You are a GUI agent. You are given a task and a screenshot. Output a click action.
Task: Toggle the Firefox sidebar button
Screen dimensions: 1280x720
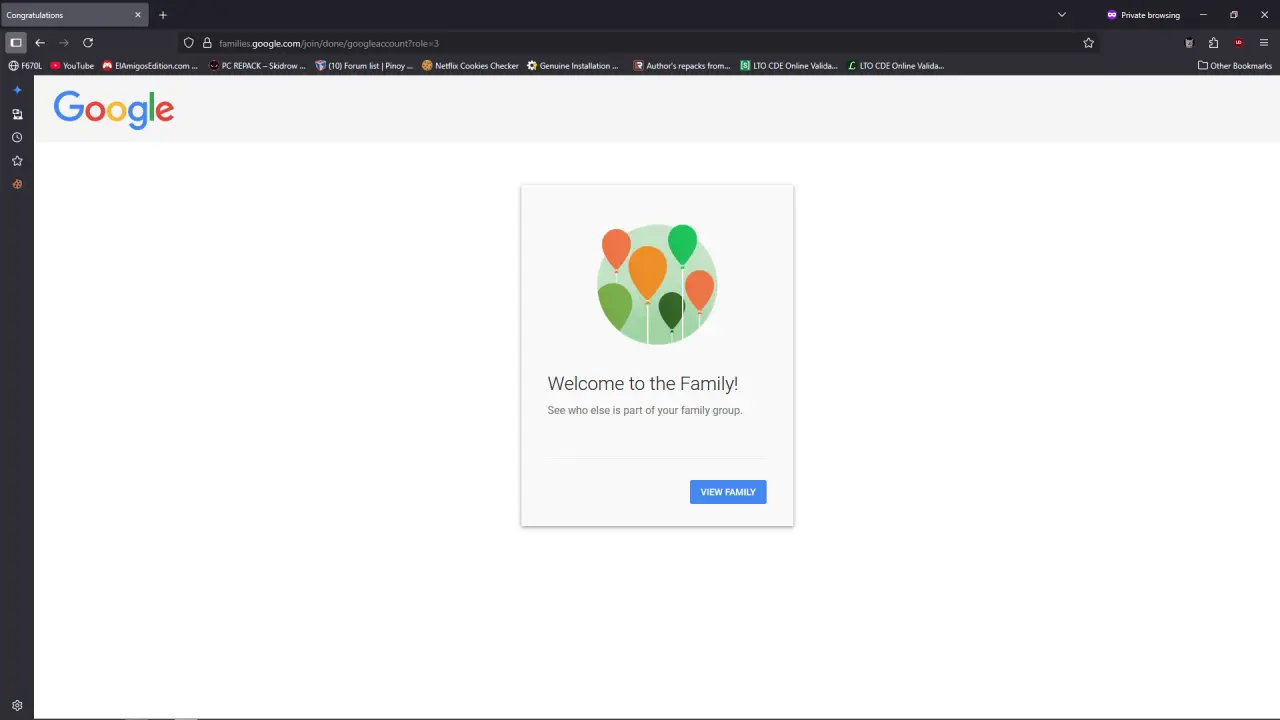point(16,43)
